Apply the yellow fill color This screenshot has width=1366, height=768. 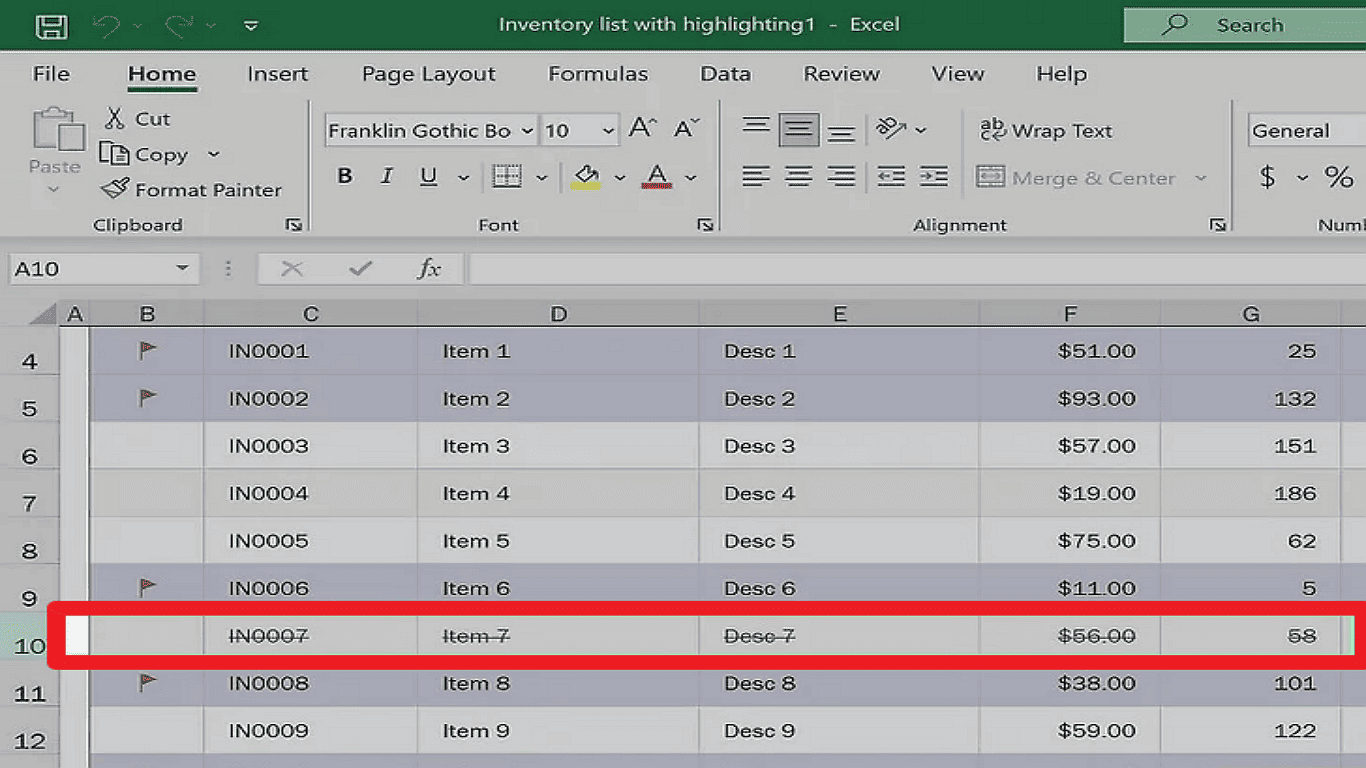tap(586, 177)
